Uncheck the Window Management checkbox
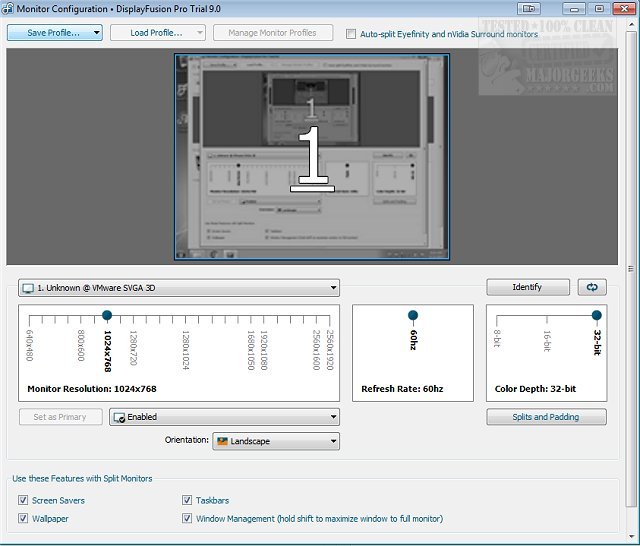This screenshot has height=546, width=640. (187, 518)
